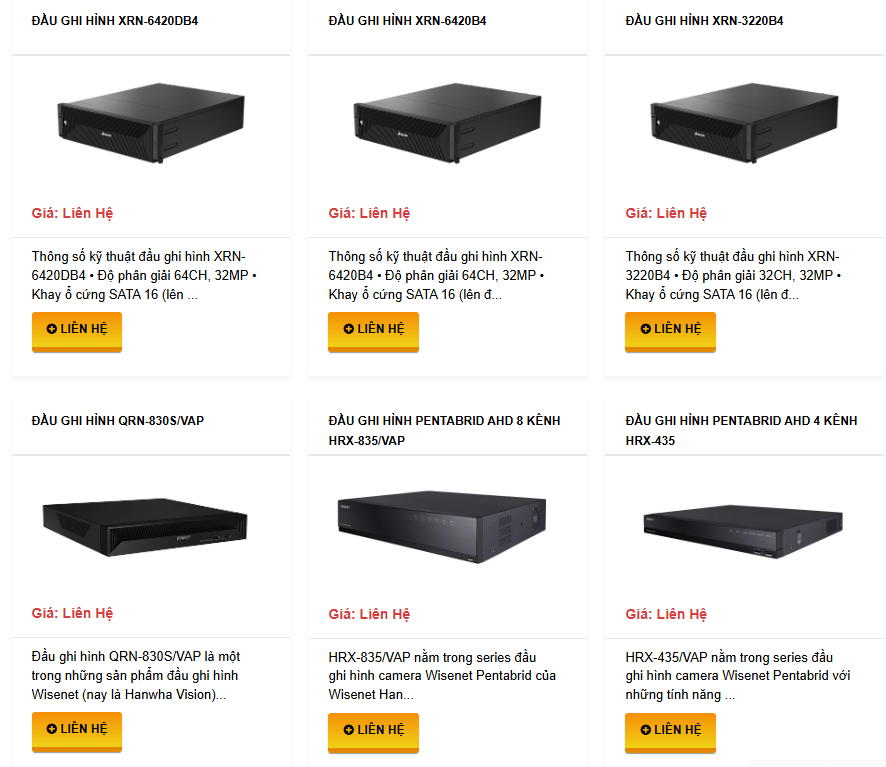
Task: Click the ĐẦU GHI HÌNH QRN-830S/VAP heading
Action: (x=118, y=421)
